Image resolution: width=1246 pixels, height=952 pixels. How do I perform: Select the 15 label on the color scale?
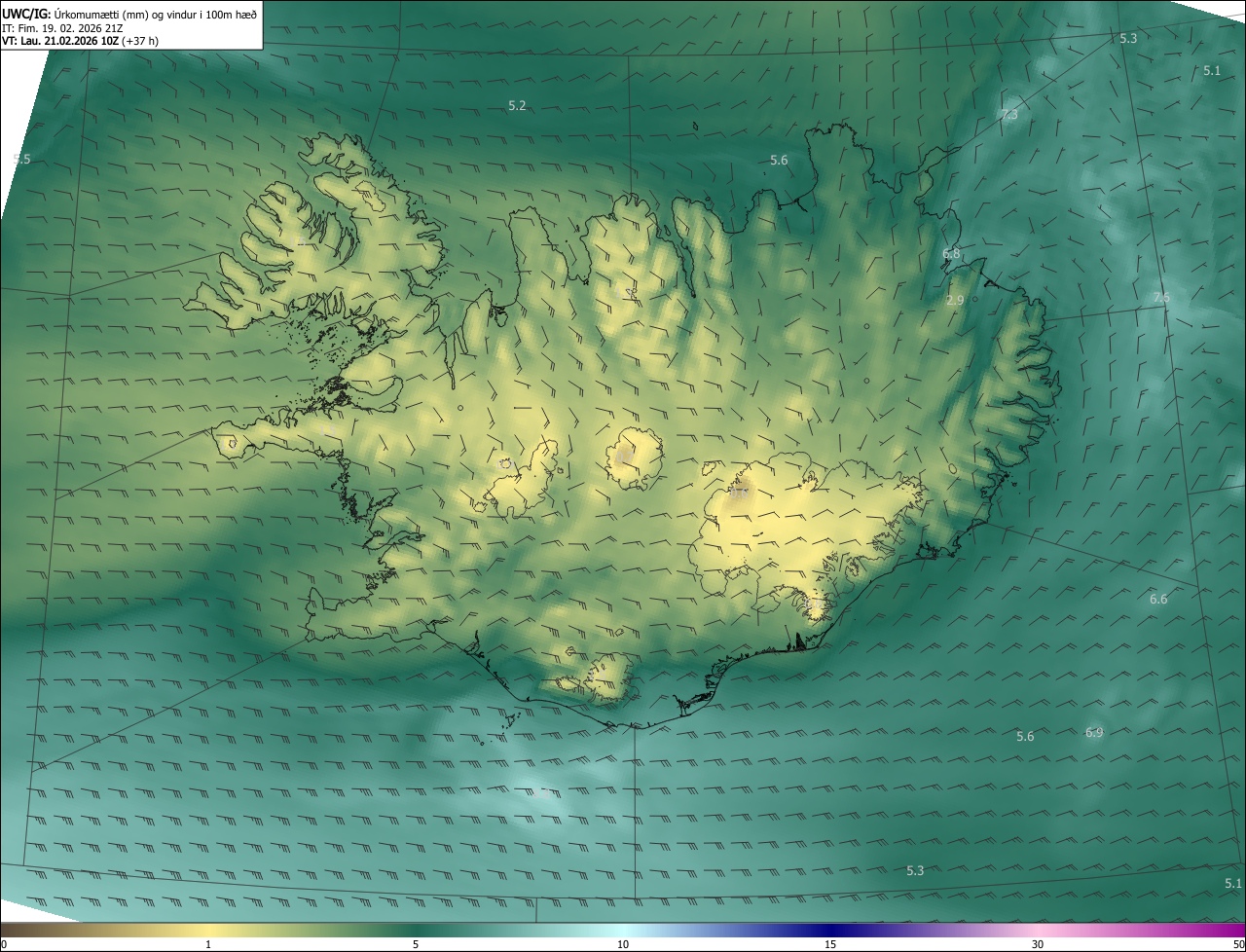point(830,944)
